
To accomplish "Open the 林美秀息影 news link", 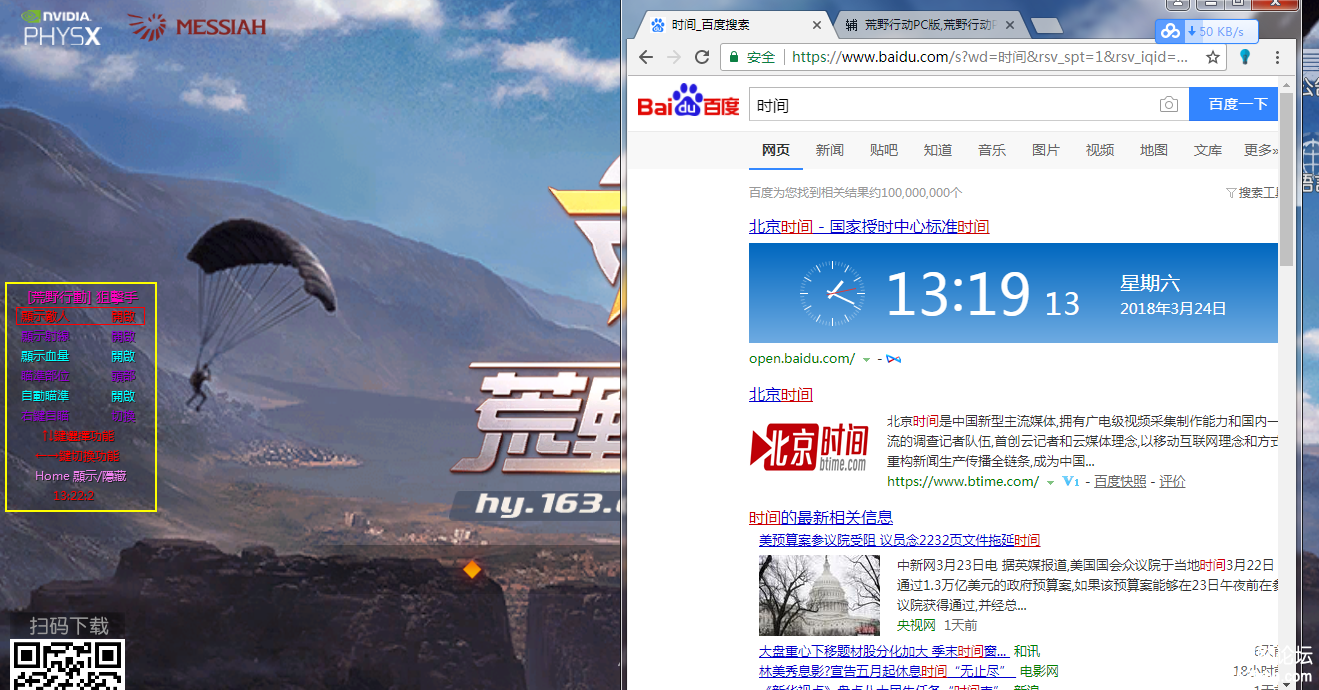I will click(x=887, y=671).
